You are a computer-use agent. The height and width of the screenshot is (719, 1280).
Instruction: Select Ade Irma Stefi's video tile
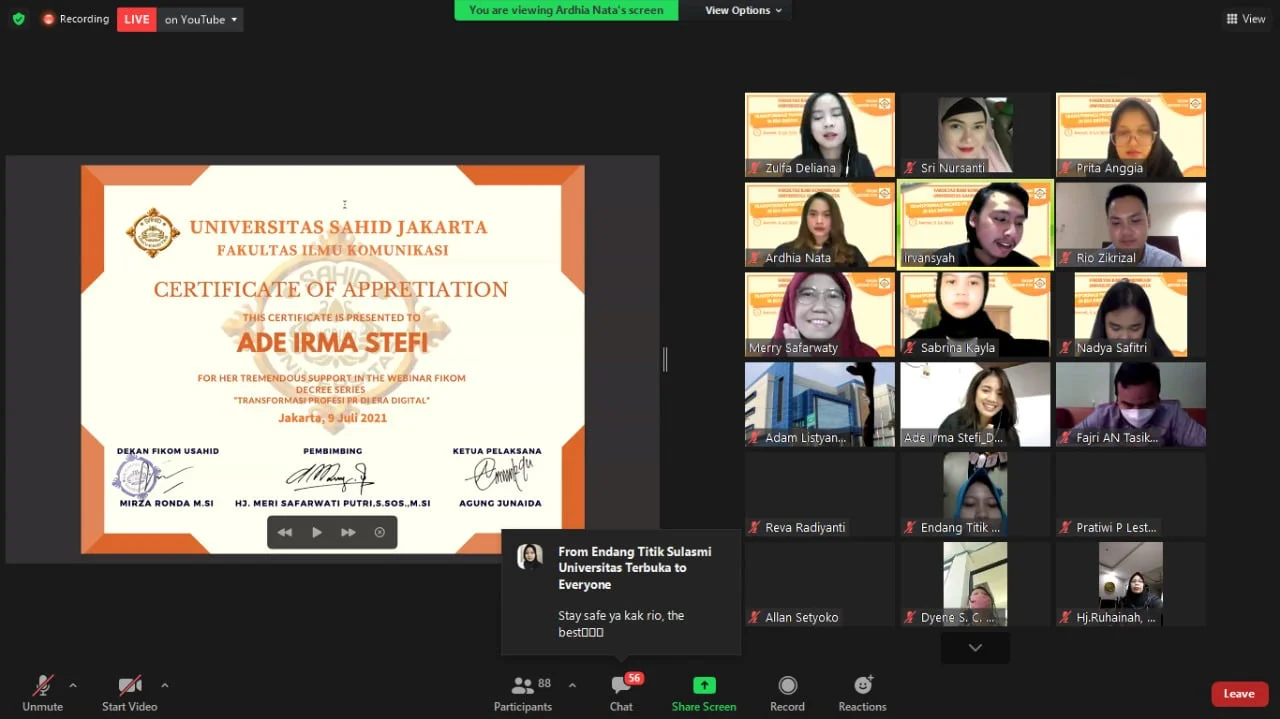975,404
